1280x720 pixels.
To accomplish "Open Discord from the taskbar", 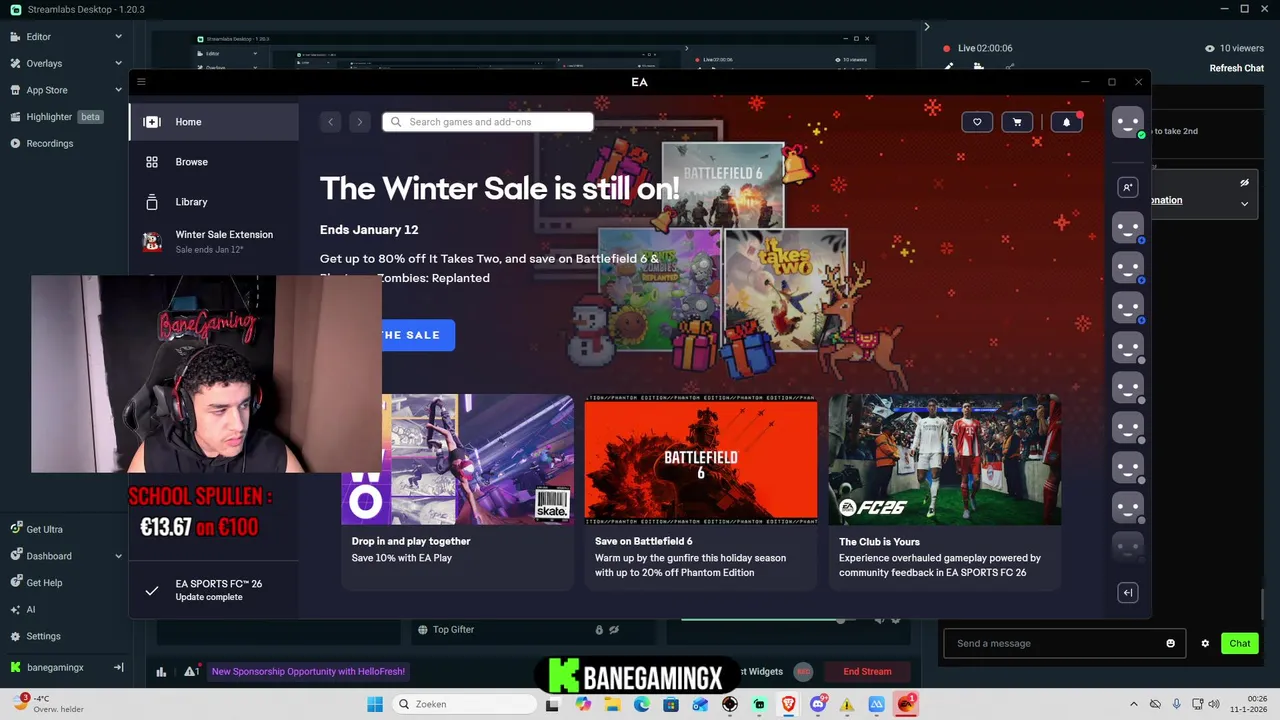I will (818, 704).
